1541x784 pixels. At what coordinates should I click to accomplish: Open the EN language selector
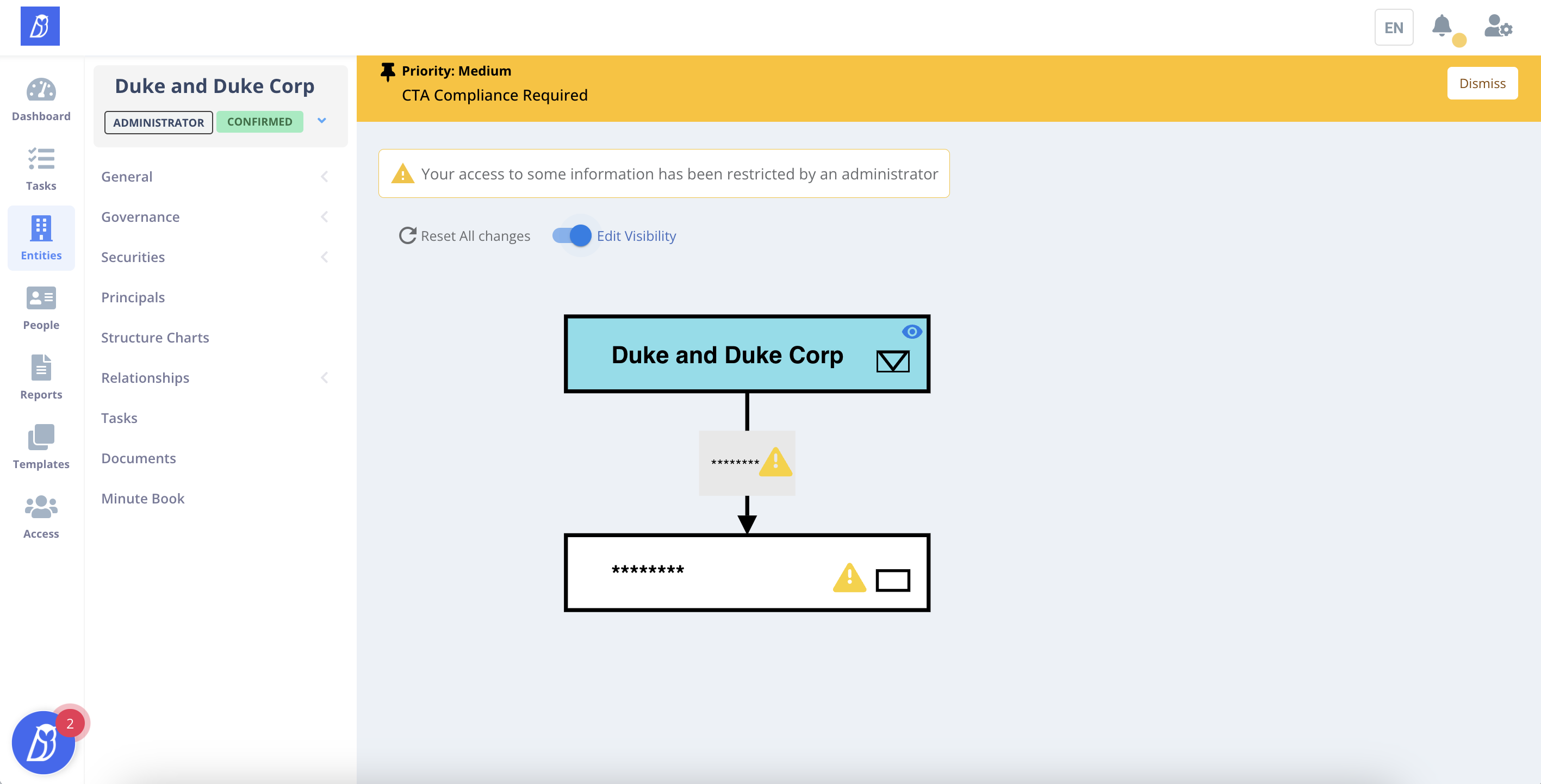tap(1394, 27)
